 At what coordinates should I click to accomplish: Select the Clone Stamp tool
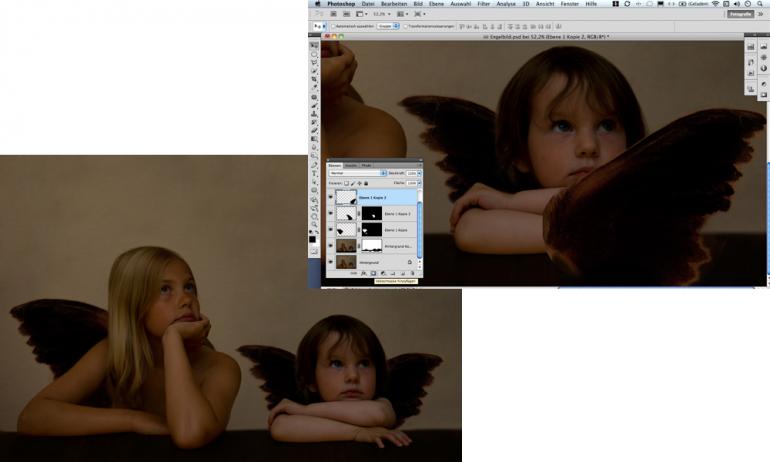coord(314,113)
